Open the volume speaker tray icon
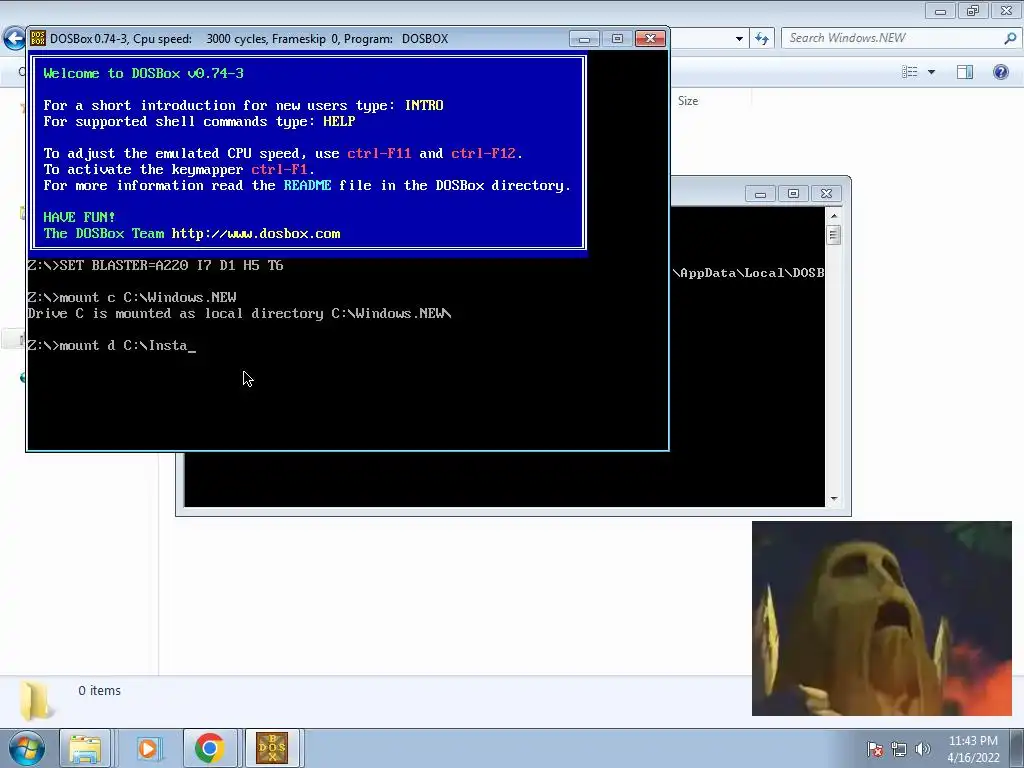This screenshot has height=768, width=1024. 922,749
